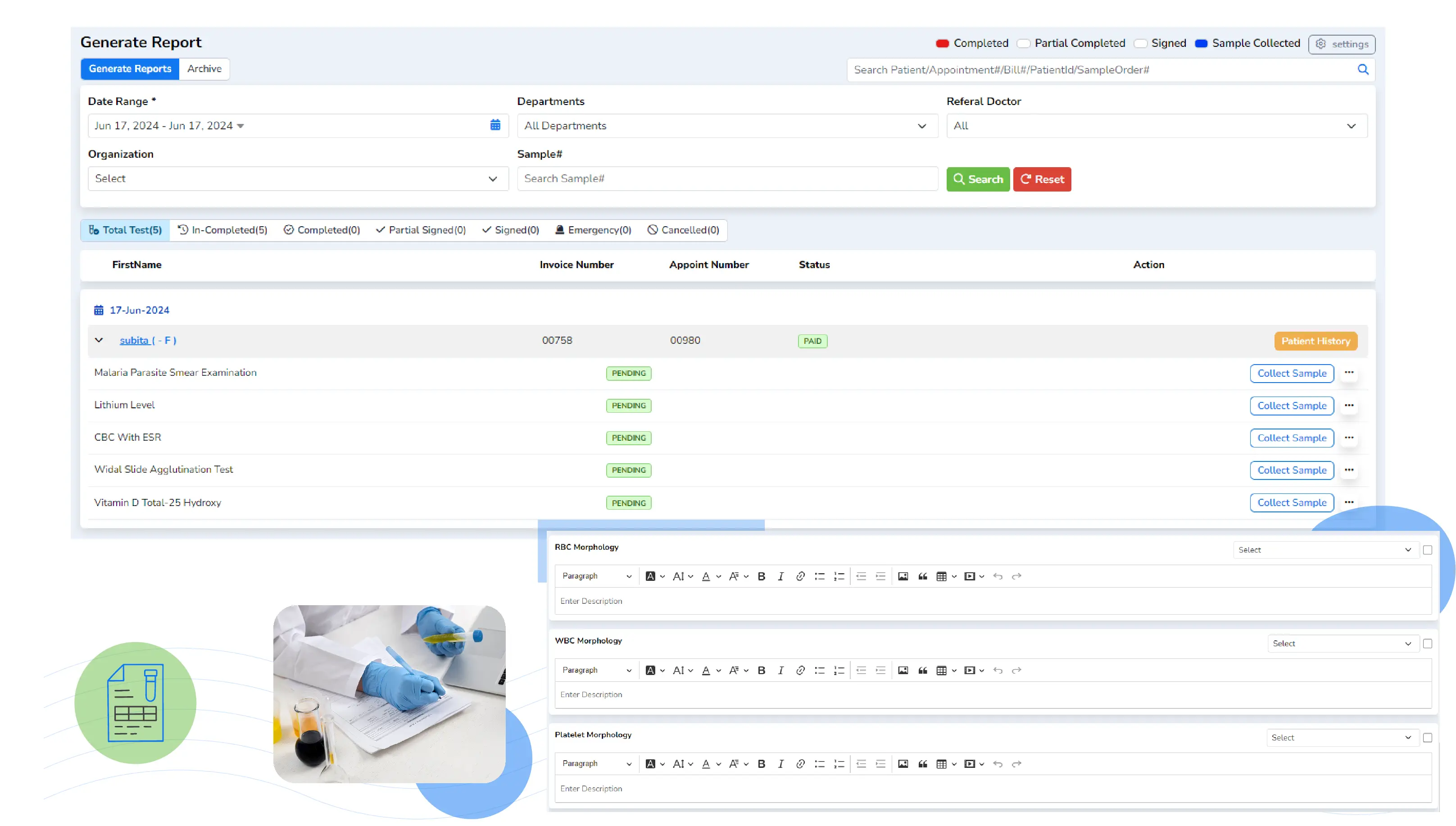Insert image in WBC Morphology editor
Image resolution: width=1456 pixels, height=826 pixels.
903,670
